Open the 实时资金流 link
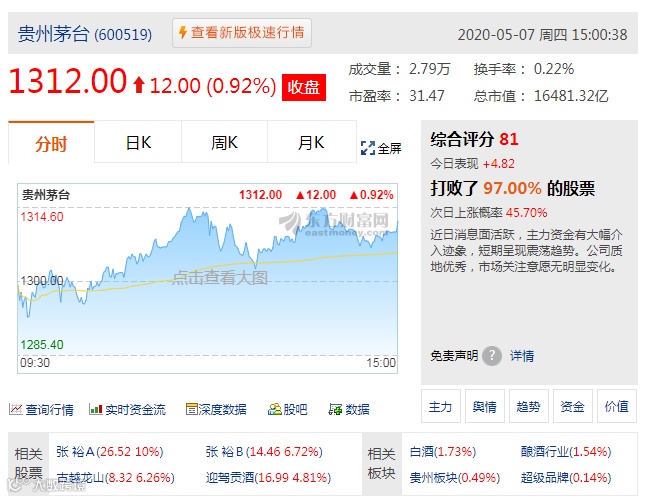The image size is (647, 498). click(135, 410)
